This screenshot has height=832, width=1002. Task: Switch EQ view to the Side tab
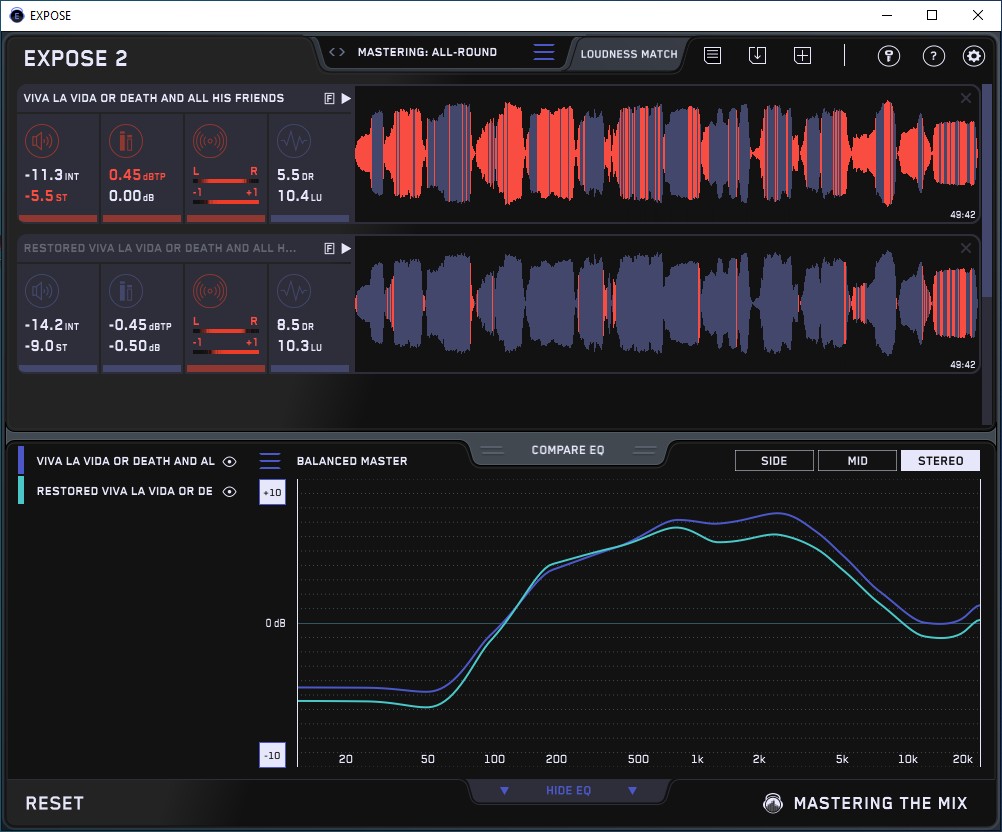774,461
